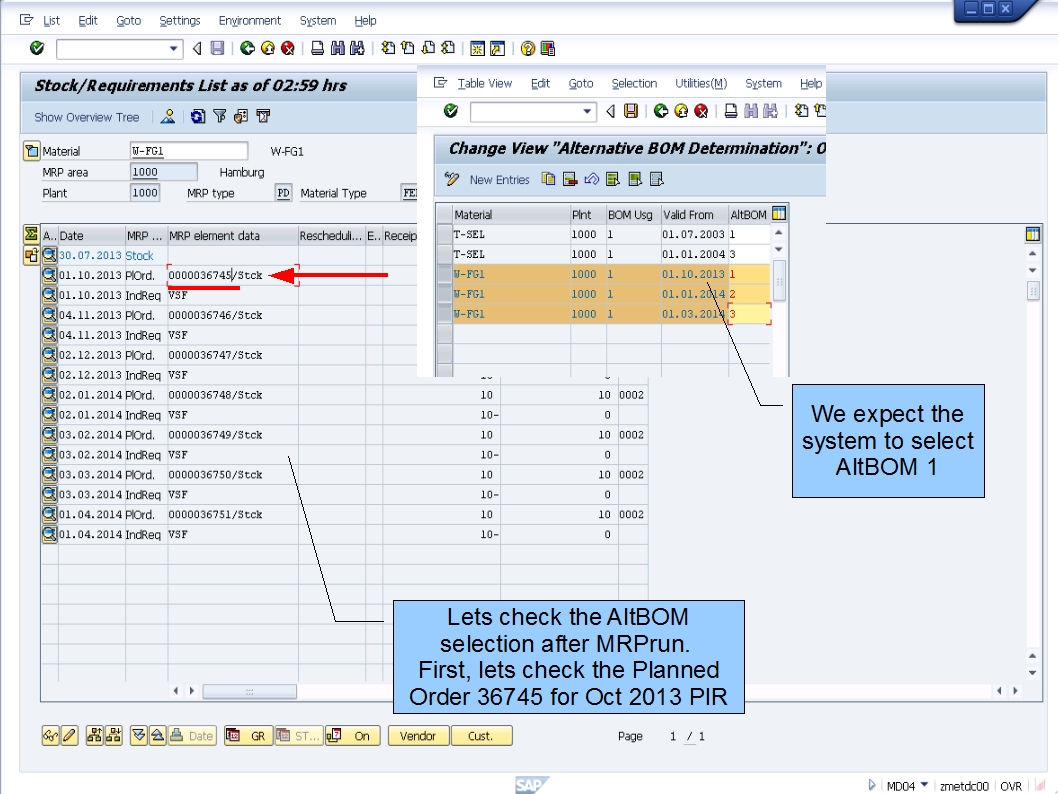1058x794 pixels.
Task: Open the filter icon on the MD04 toolbar
Action: 221,117
